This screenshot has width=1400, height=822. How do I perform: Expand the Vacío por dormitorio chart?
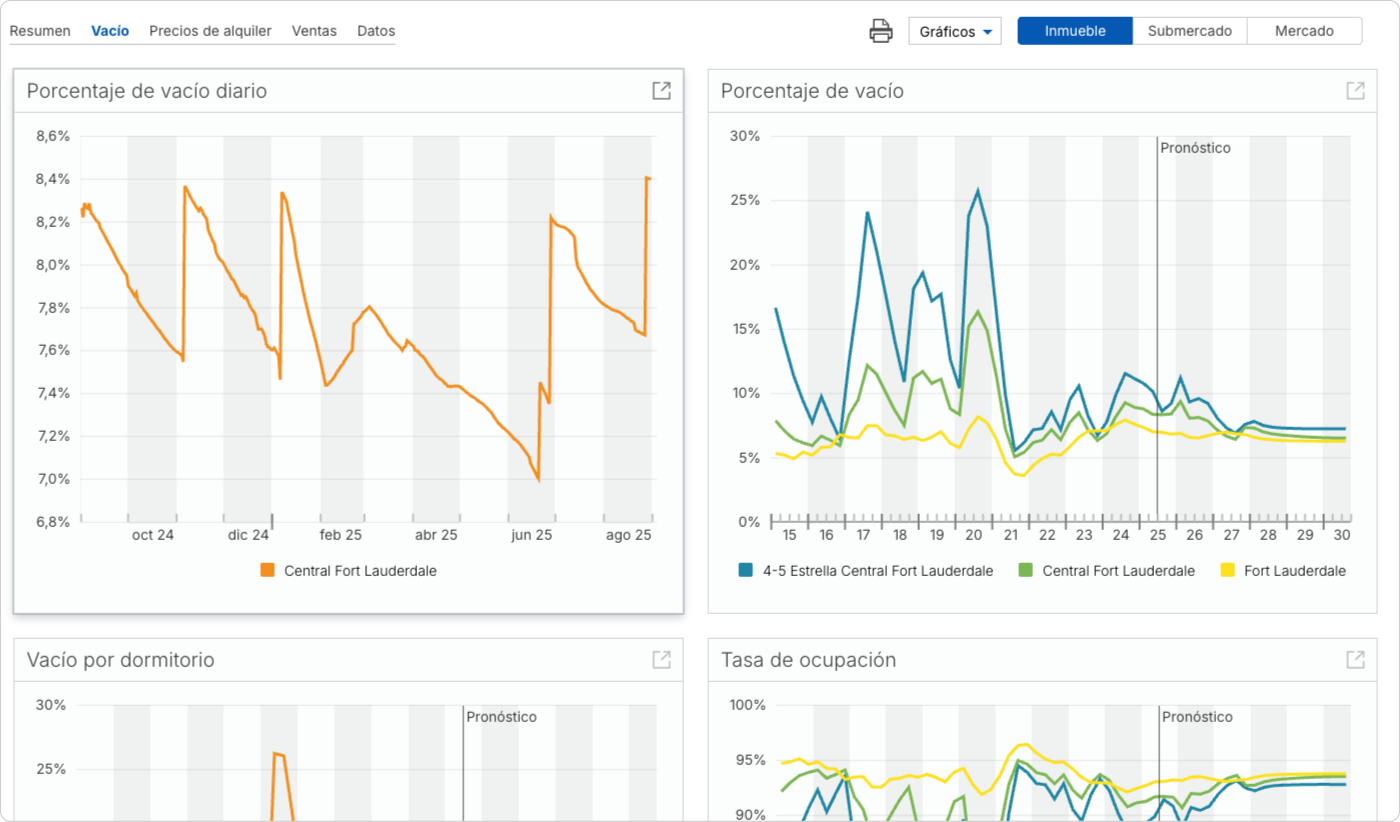tap(661, 660)
